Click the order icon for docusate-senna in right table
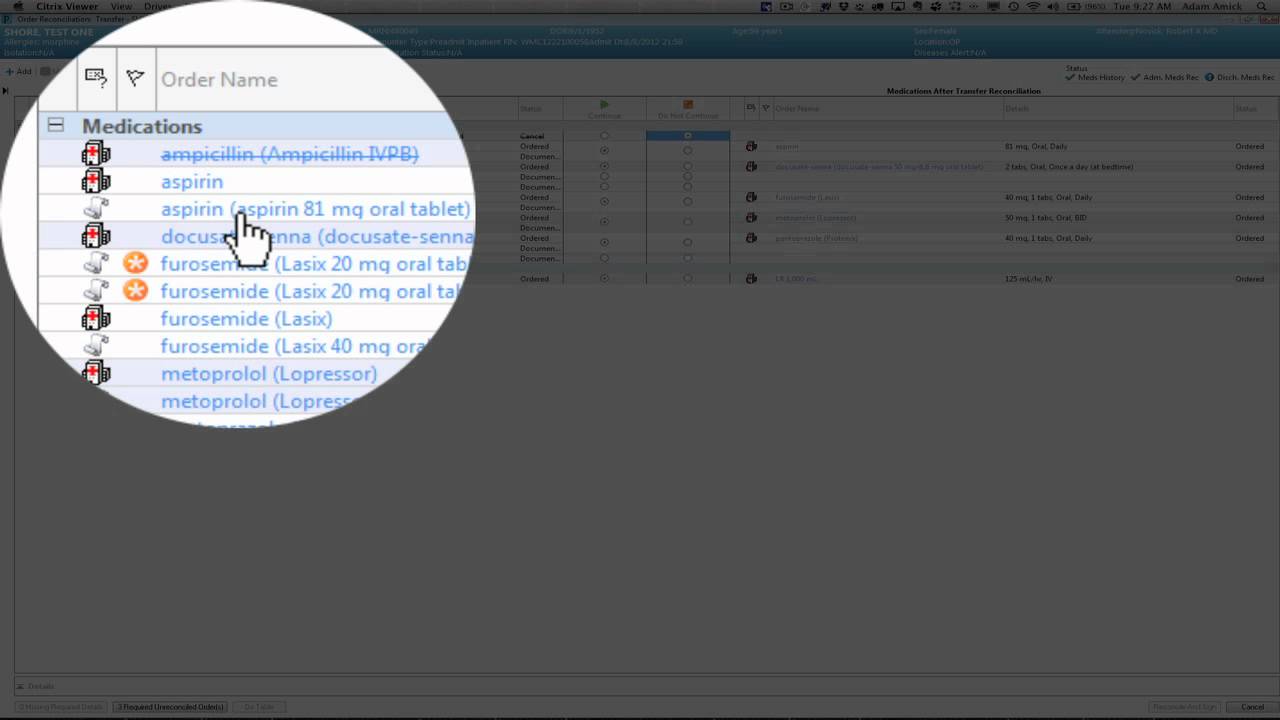Screen dimensions: 1280x720 (751, 167)
